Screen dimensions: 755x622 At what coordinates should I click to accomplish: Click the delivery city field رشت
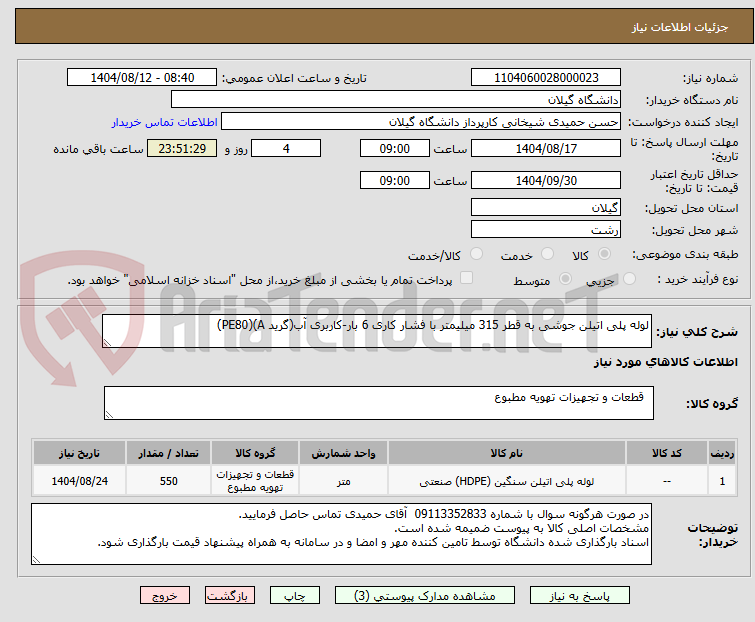(546, 230)
